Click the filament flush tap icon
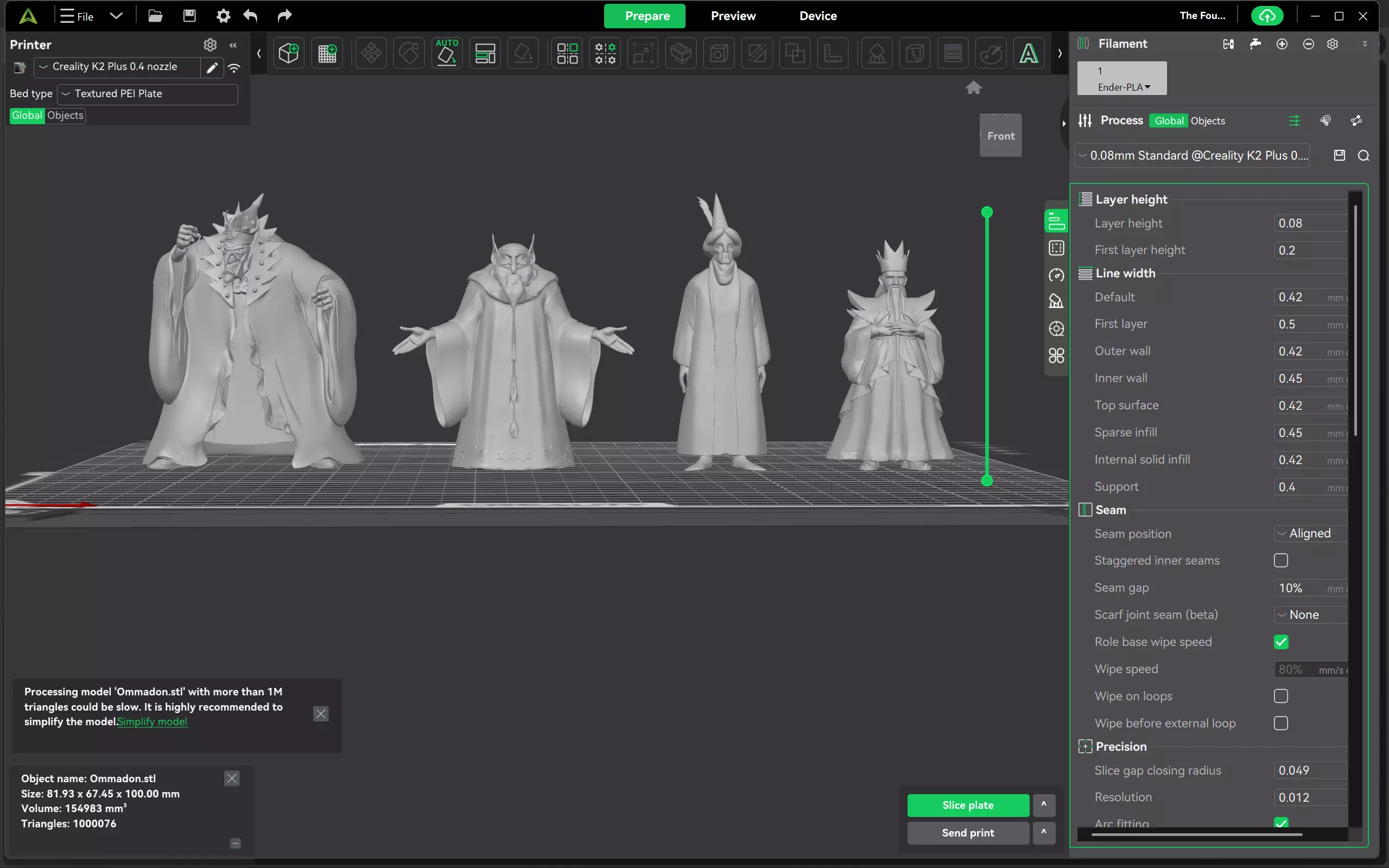This screenshot has width=1389, height=868. [x=1255, y=43]
